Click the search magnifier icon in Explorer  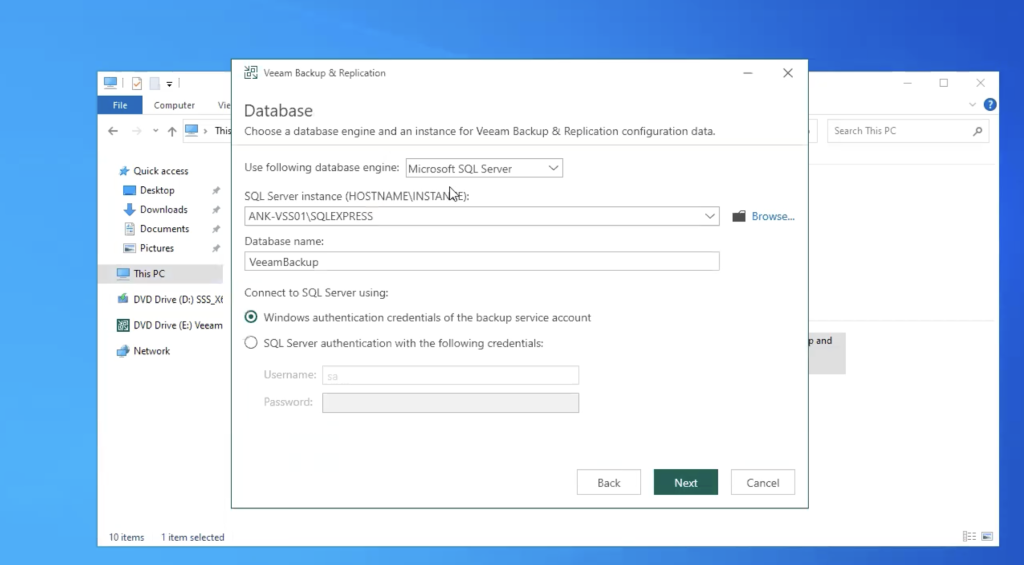[x=978, y=131]
